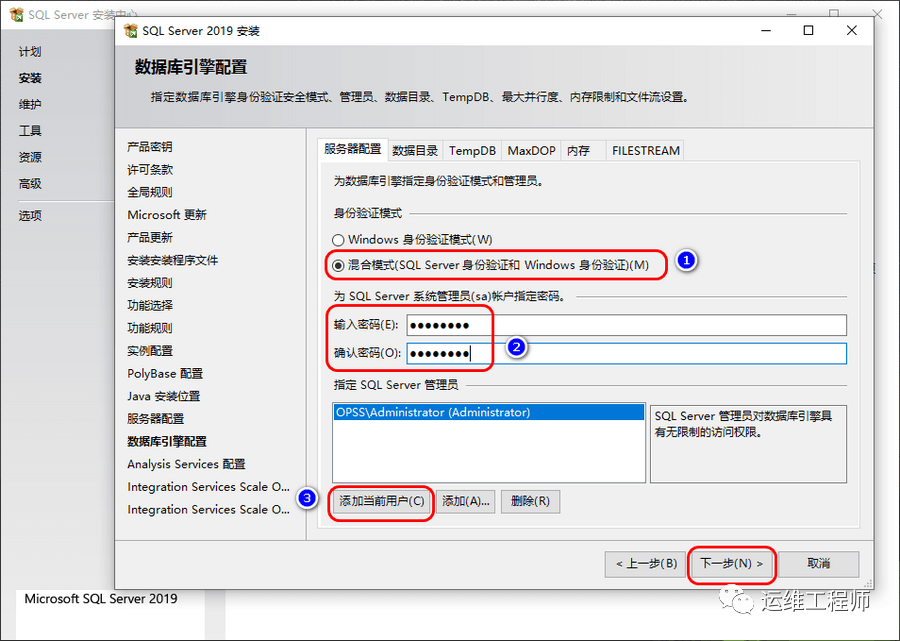Switch to the MaxDOP tab

click(532, 151)
